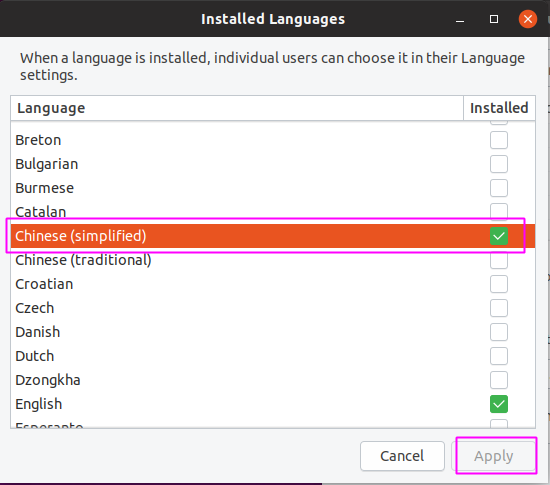The height and width of the screenshot is (485, 550).
Task: Uncheck the Chinese (simplified) checkbox
Action: (x=499, y=236)
